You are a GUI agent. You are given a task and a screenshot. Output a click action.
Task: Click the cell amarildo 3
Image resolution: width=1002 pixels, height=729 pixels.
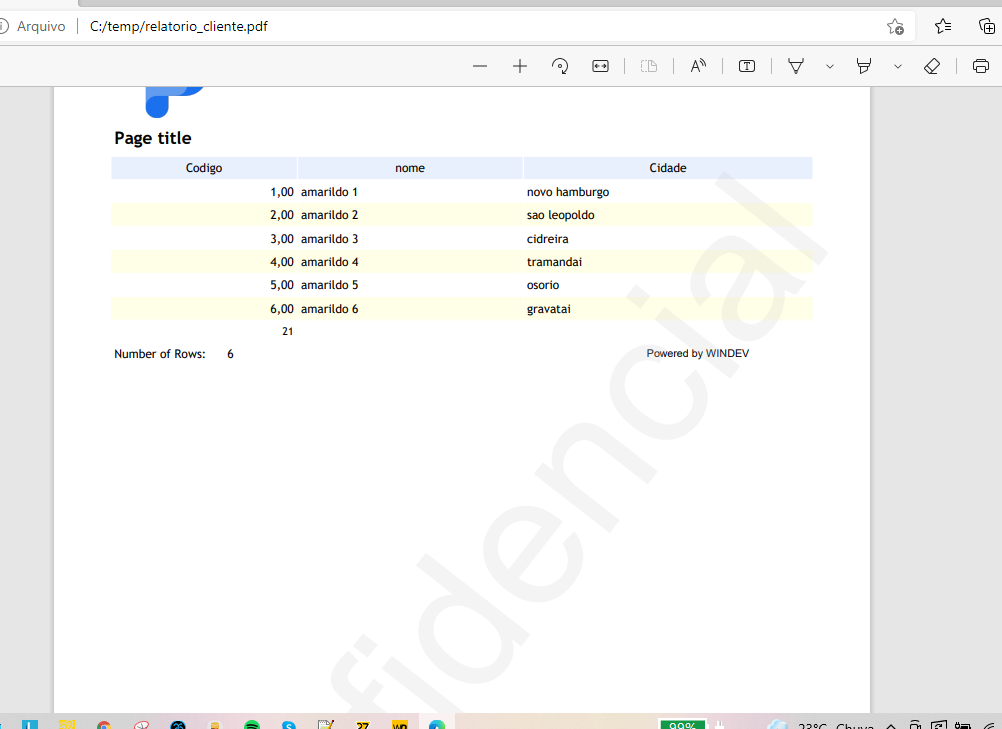click(329, 239)
